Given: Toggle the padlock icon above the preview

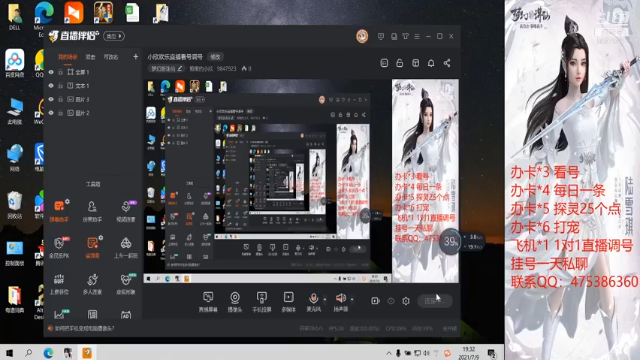Looking at the screenshot, I should (x=400, y=63).
